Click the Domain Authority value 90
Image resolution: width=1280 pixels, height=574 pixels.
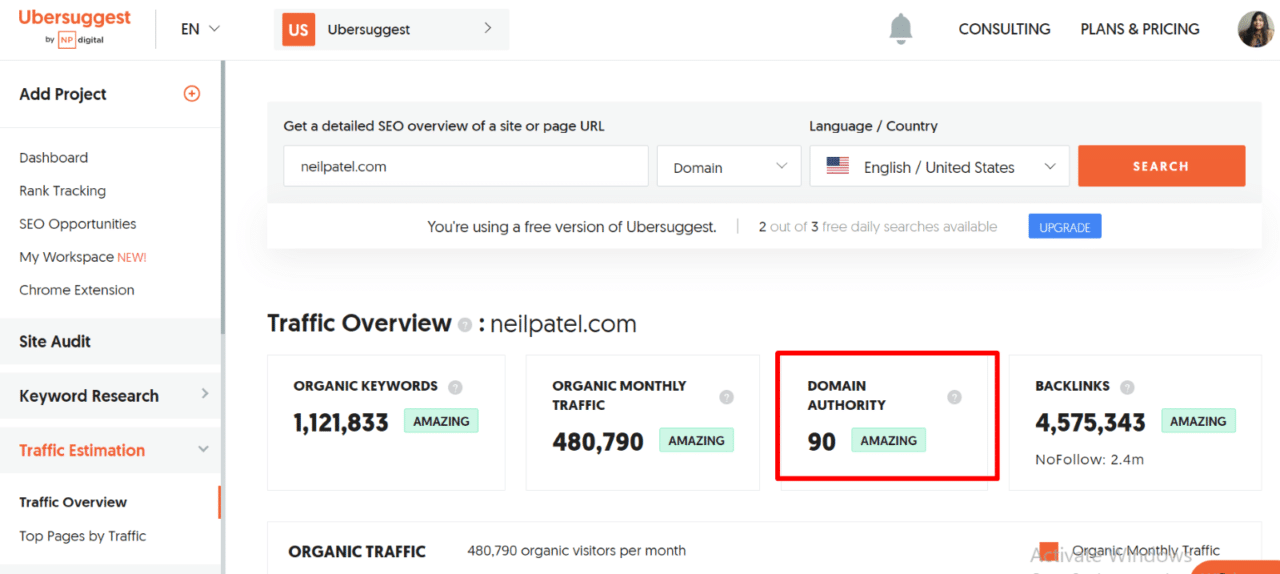[x=821, y=442]
